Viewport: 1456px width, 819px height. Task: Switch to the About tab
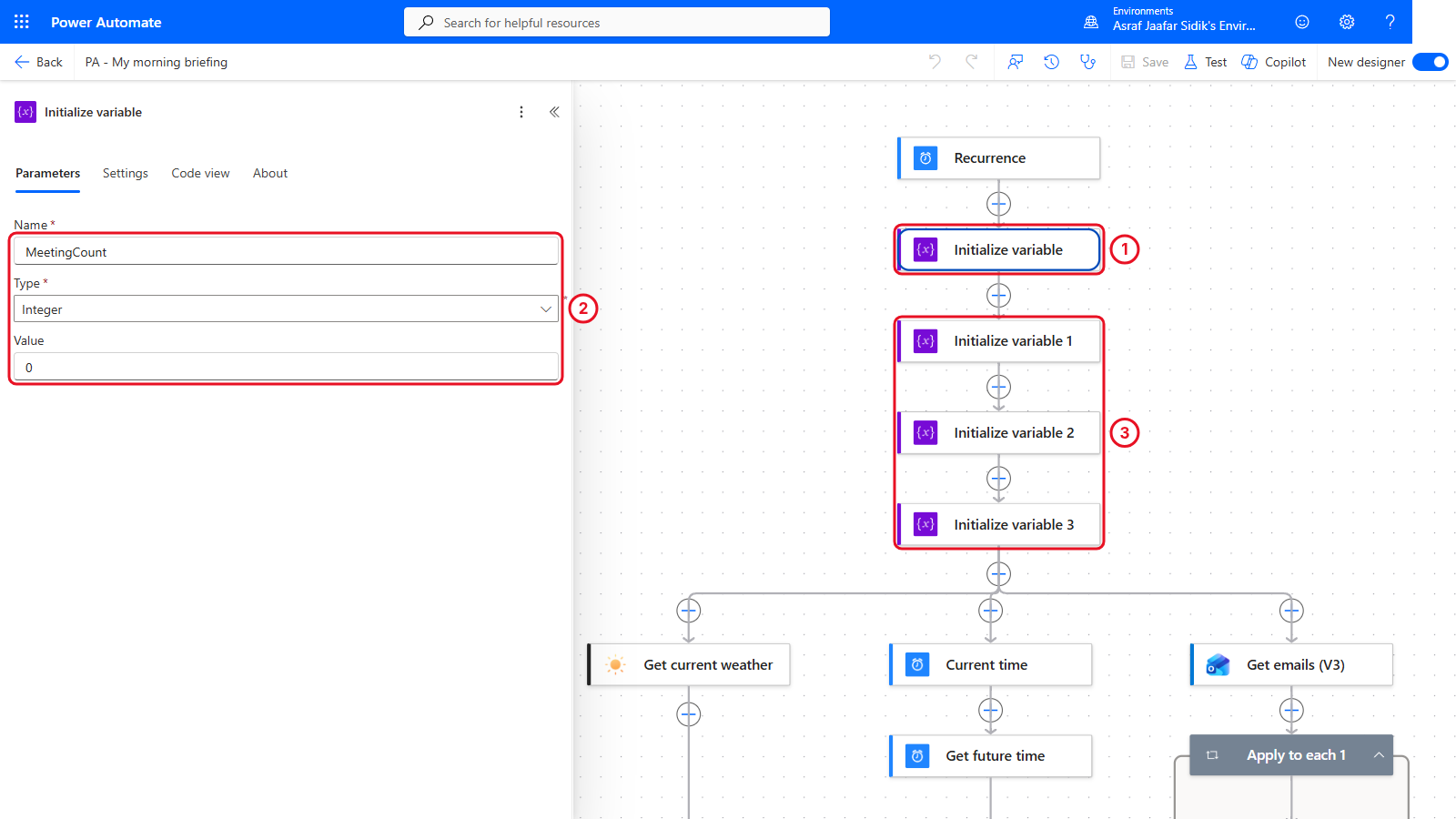coord(270,173)
